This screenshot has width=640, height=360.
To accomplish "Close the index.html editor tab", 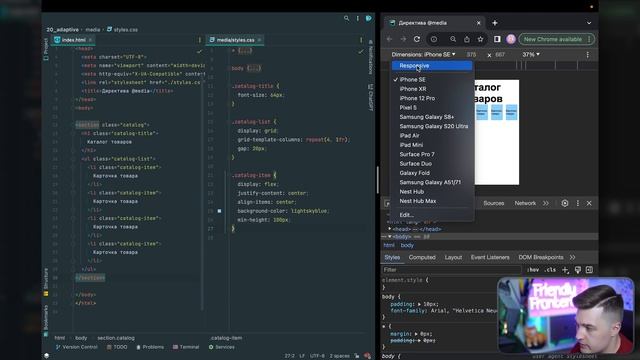I will [x=90, y=40].
